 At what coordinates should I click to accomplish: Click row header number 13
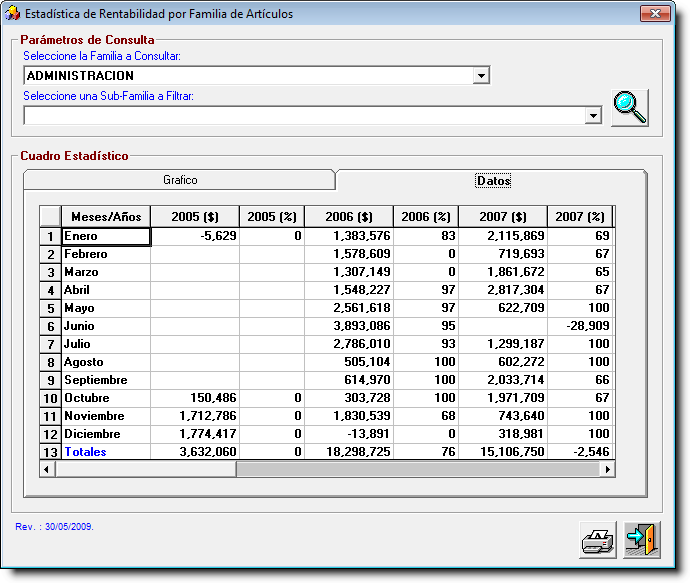(50, 452)
